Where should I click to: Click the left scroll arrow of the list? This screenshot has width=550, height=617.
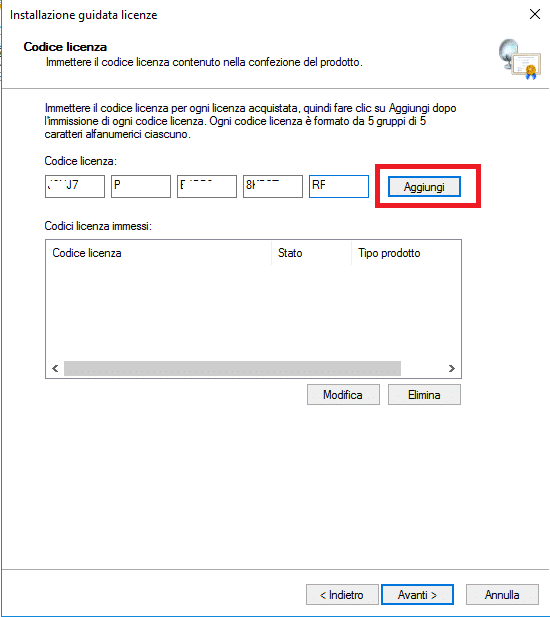tap(55, 369)
